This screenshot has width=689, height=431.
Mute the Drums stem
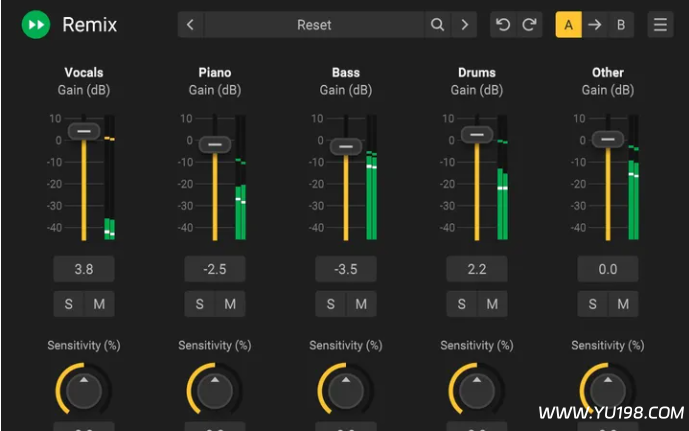pyautogui.click(x=492, y=304)
